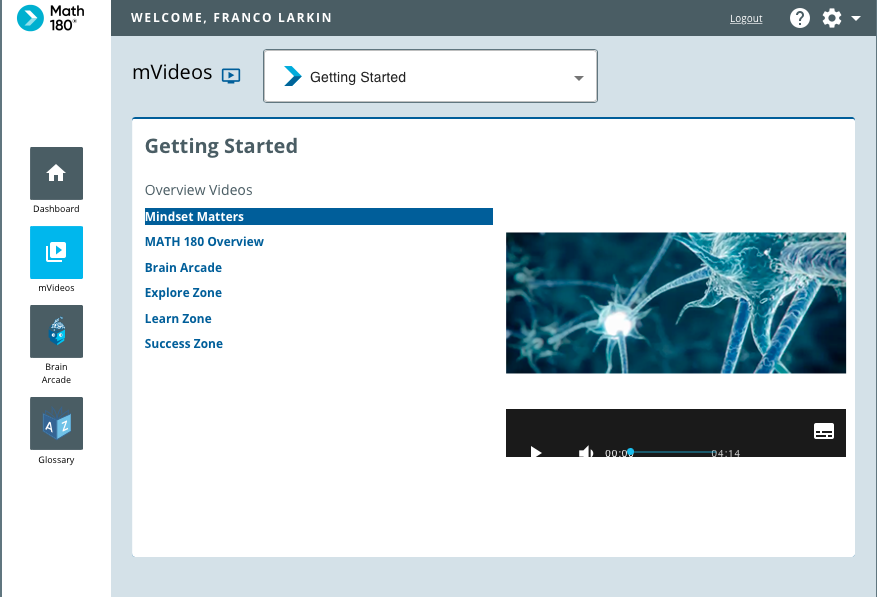
Task: Mute the video with the speaker icon
Action: pos(586,452)
